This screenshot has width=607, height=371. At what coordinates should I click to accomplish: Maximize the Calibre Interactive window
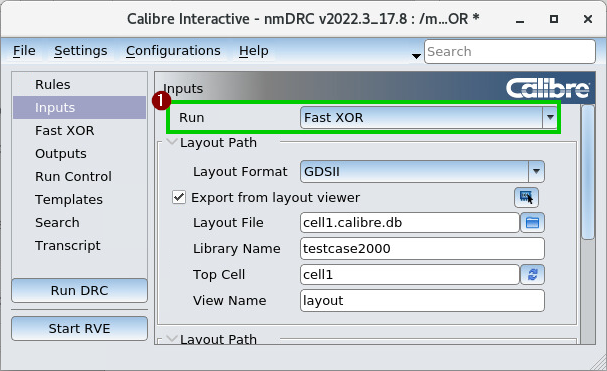coord(554,19)
